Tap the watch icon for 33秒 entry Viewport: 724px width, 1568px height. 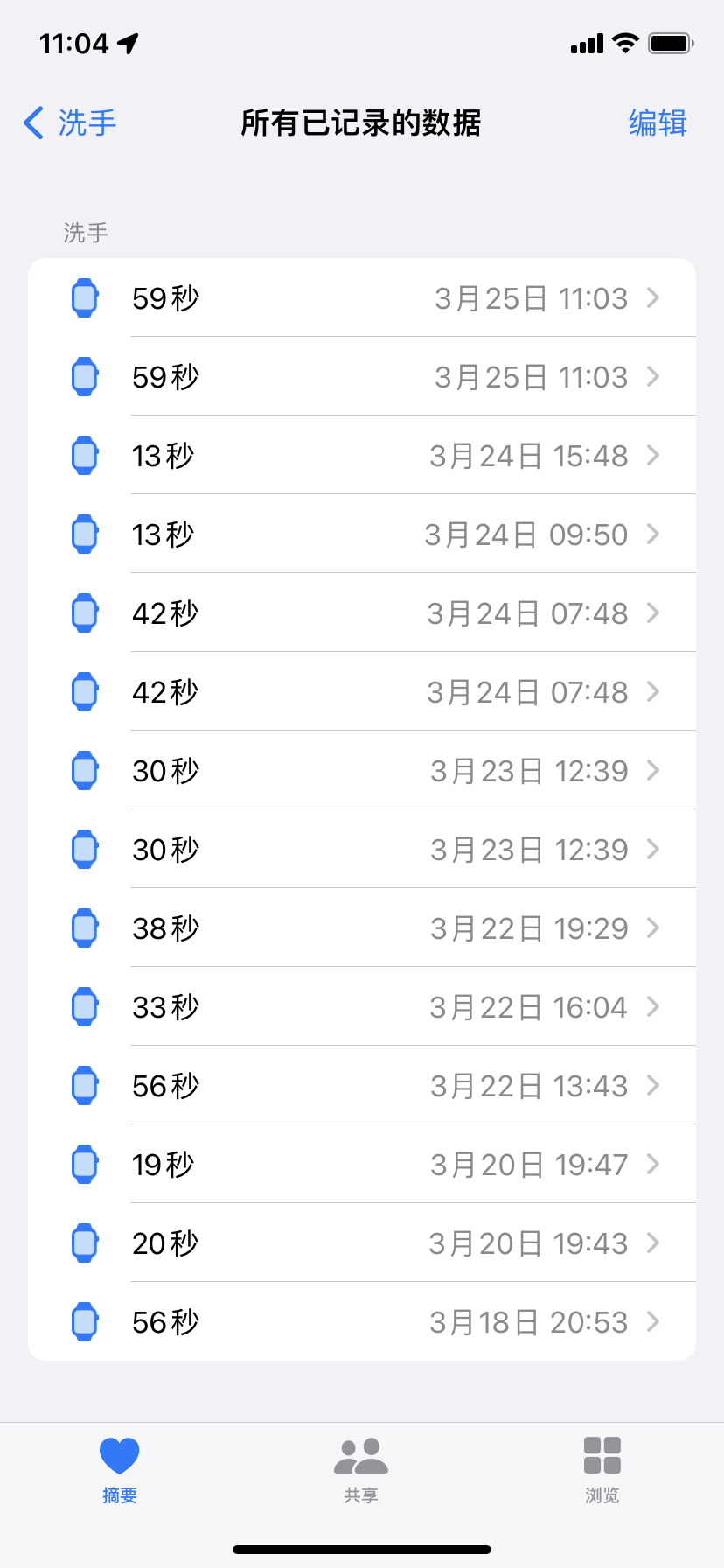tap(85, 1006)
